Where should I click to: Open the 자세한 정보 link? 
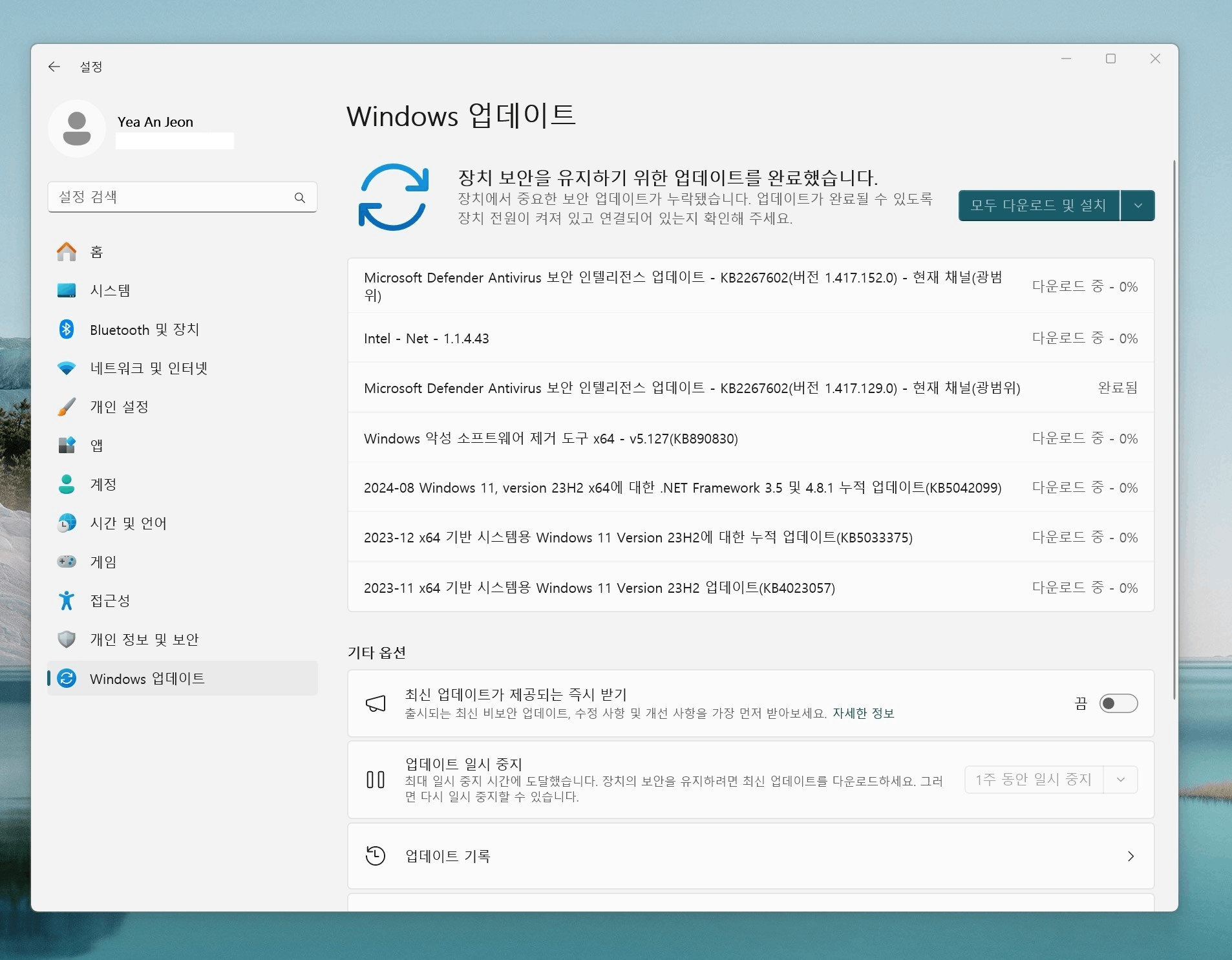pyautogui.click(x=864, y=713)
